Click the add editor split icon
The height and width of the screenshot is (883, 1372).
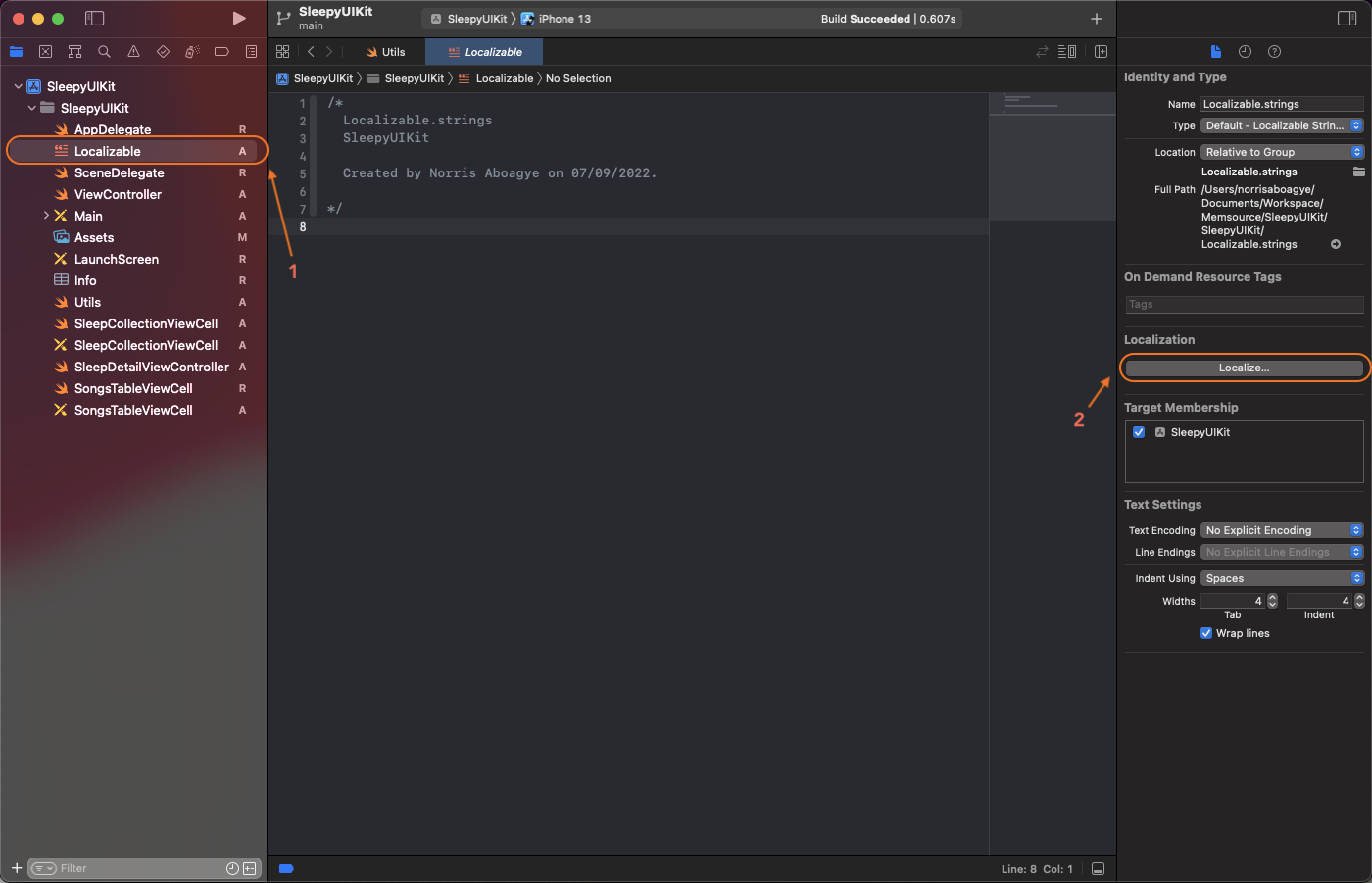[1101, 52]
